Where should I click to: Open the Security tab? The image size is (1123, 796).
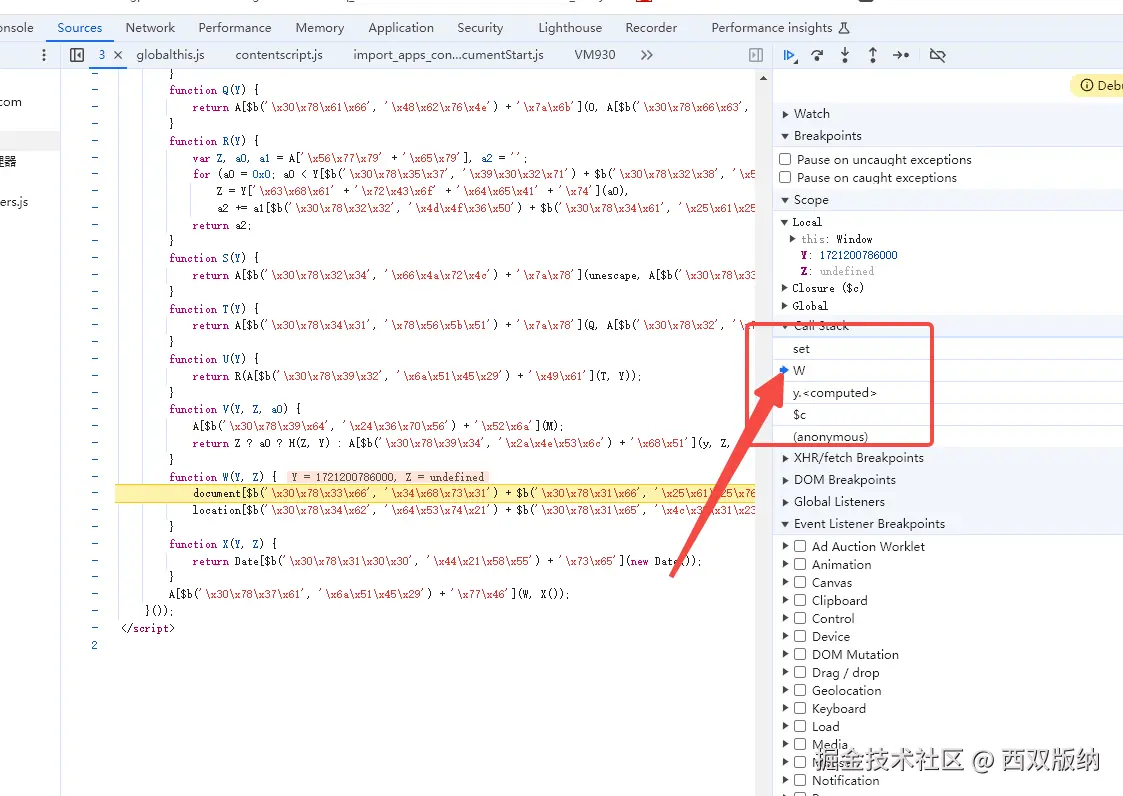point(480,28)
